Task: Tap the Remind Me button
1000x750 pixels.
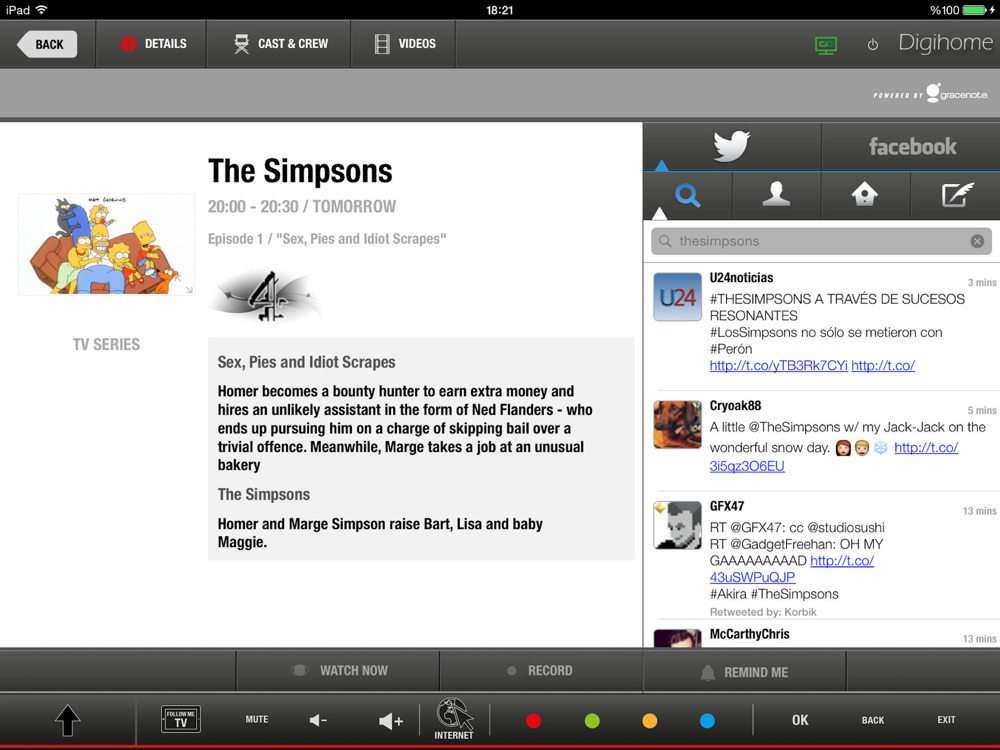Action: [x=744, y=672]
